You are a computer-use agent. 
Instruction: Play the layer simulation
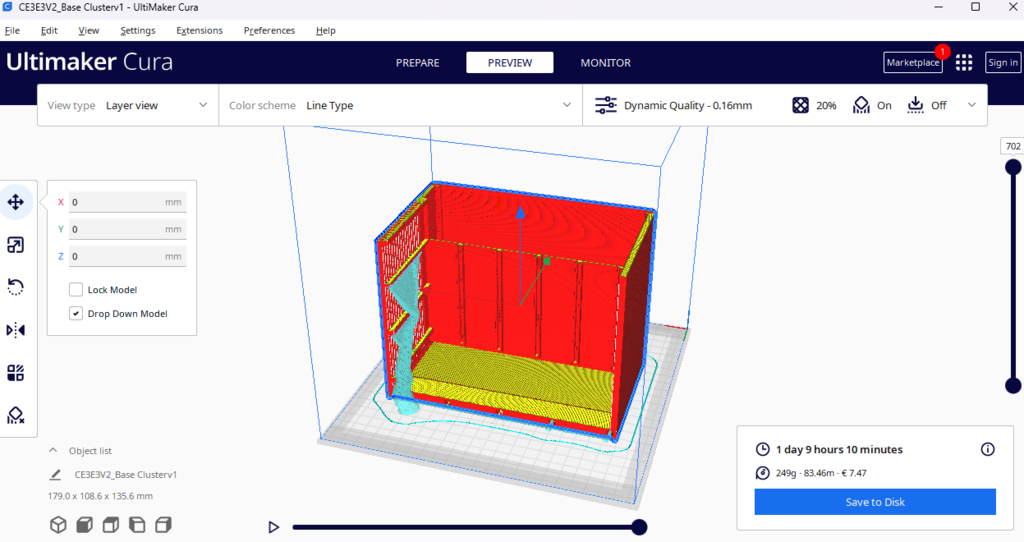[x=274, y=527]
